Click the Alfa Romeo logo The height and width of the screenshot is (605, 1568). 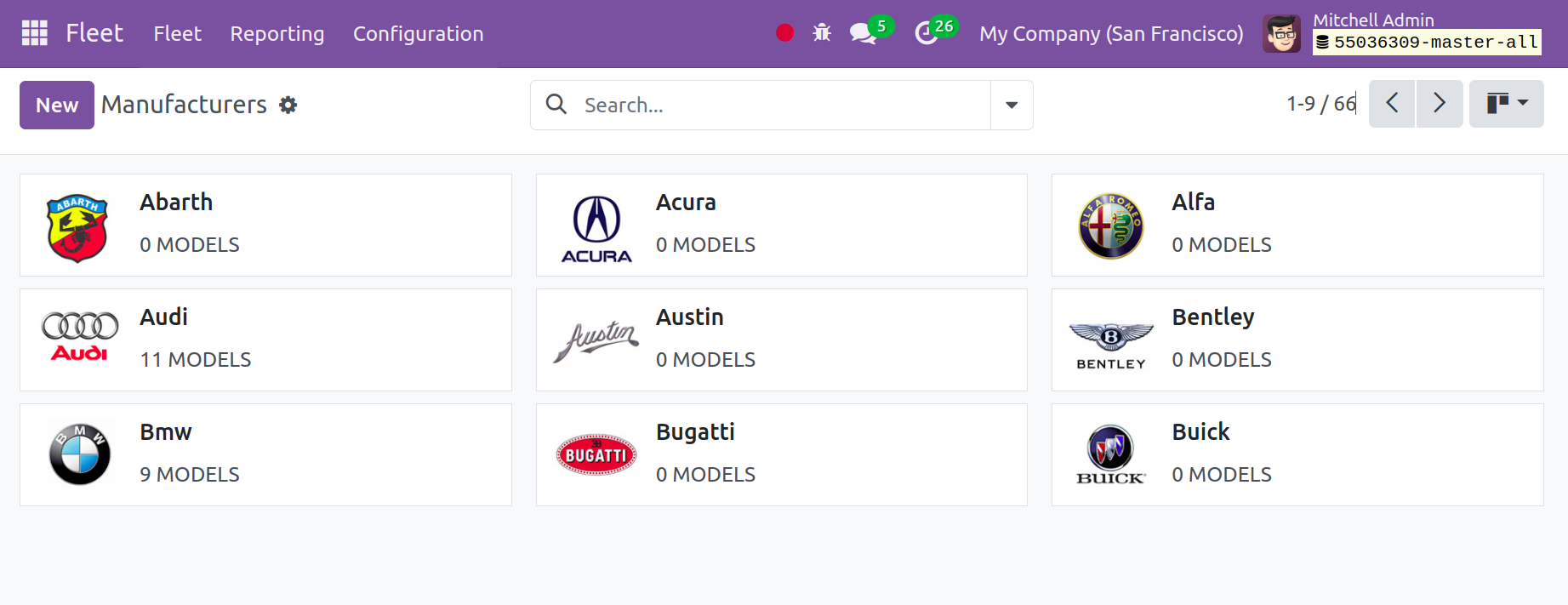[1111, 225]
